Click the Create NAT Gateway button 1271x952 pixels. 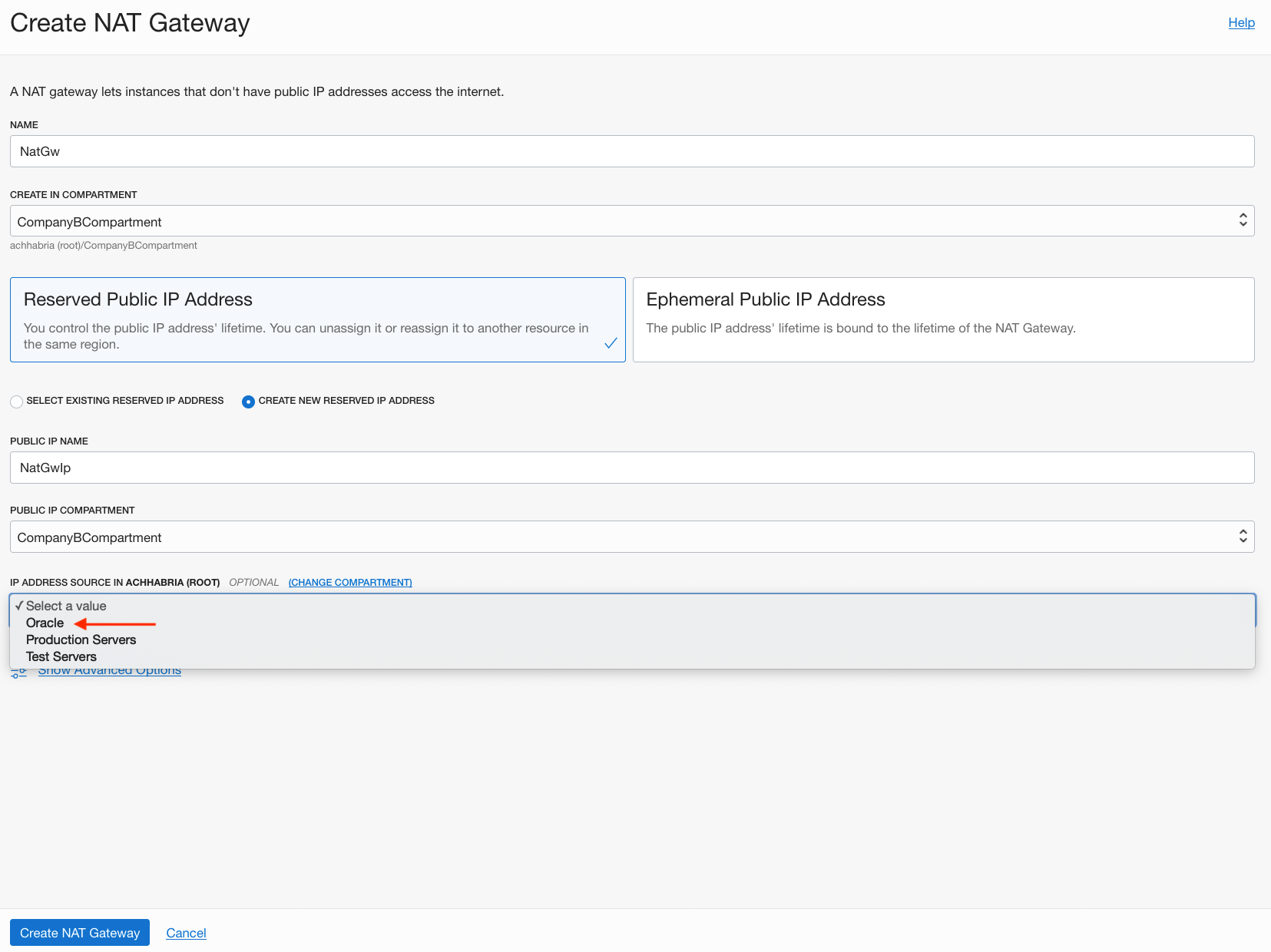[x=79, y=932]
